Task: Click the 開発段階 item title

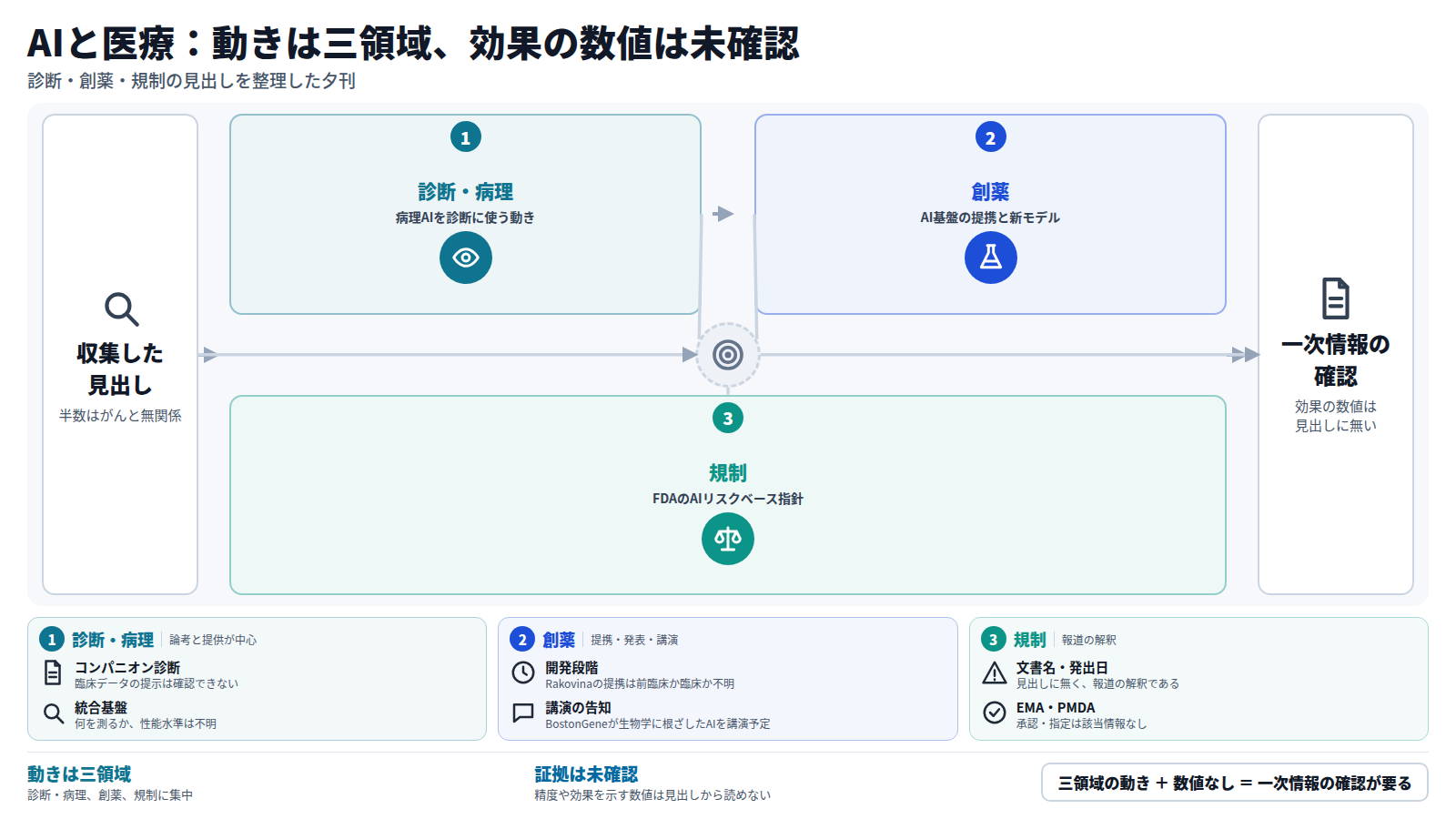Action: (571, 668)
